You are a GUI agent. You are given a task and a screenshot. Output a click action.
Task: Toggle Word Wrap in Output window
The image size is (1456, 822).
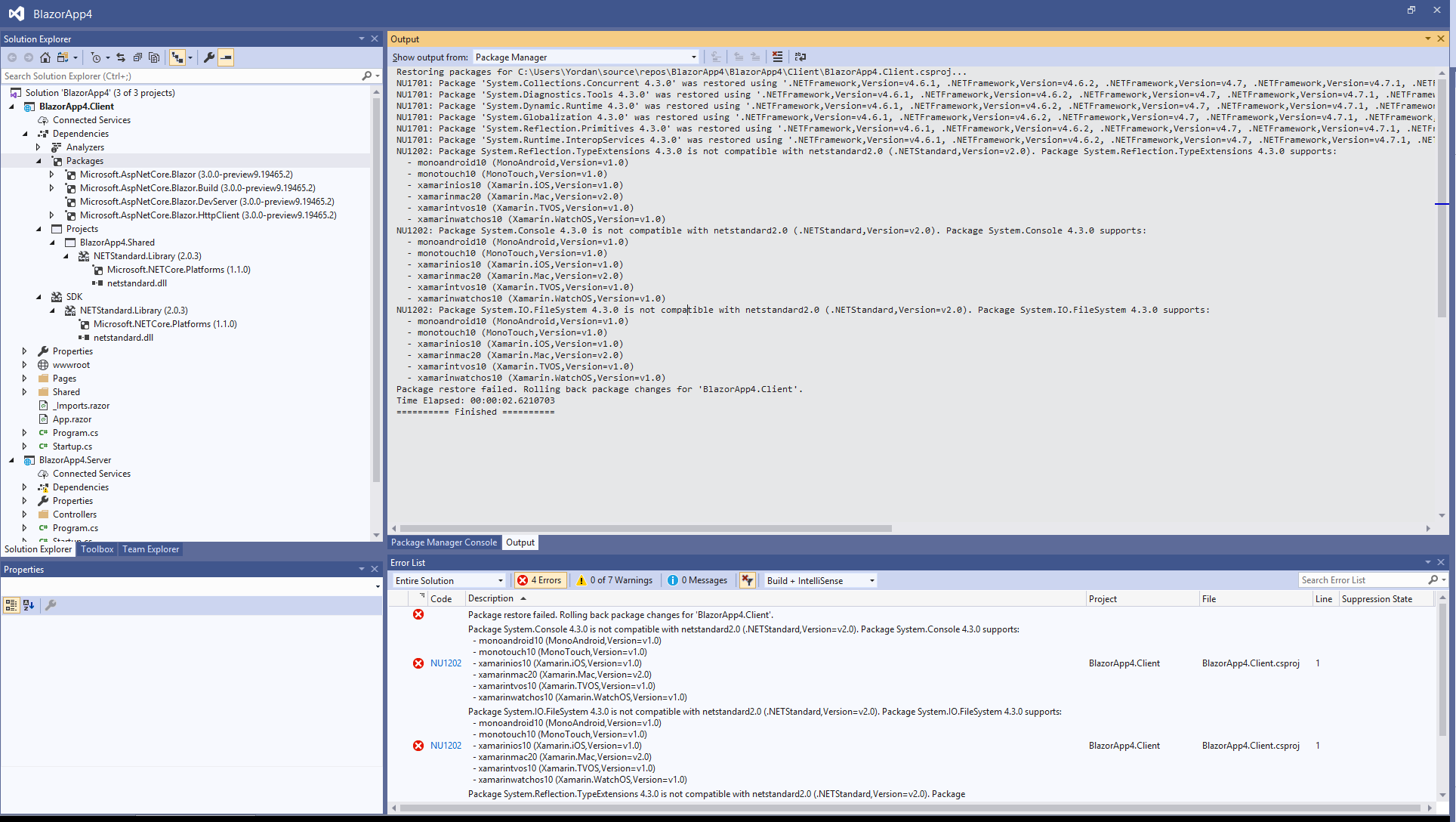pyautogui.click(x=800, y=57)
